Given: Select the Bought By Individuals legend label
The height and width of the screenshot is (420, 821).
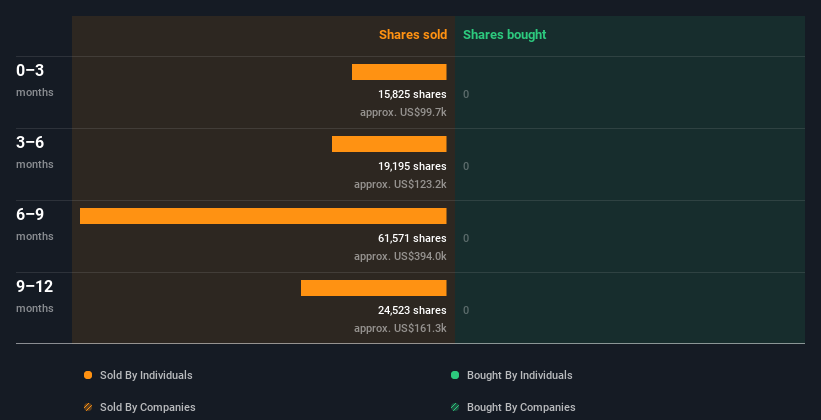Looking at the screenshot, I should 519,375.
